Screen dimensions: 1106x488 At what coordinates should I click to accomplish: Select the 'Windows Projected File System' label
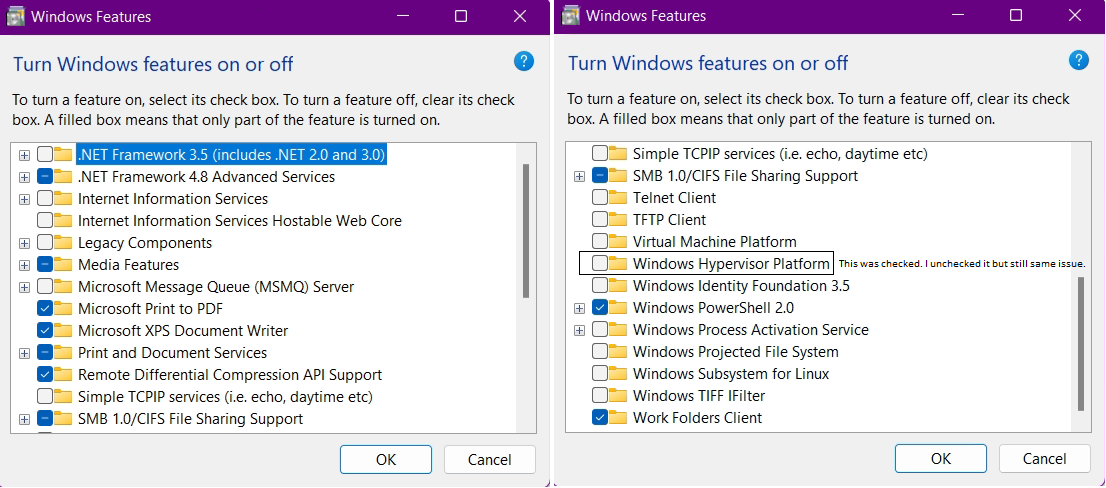[x=736, y=351]
